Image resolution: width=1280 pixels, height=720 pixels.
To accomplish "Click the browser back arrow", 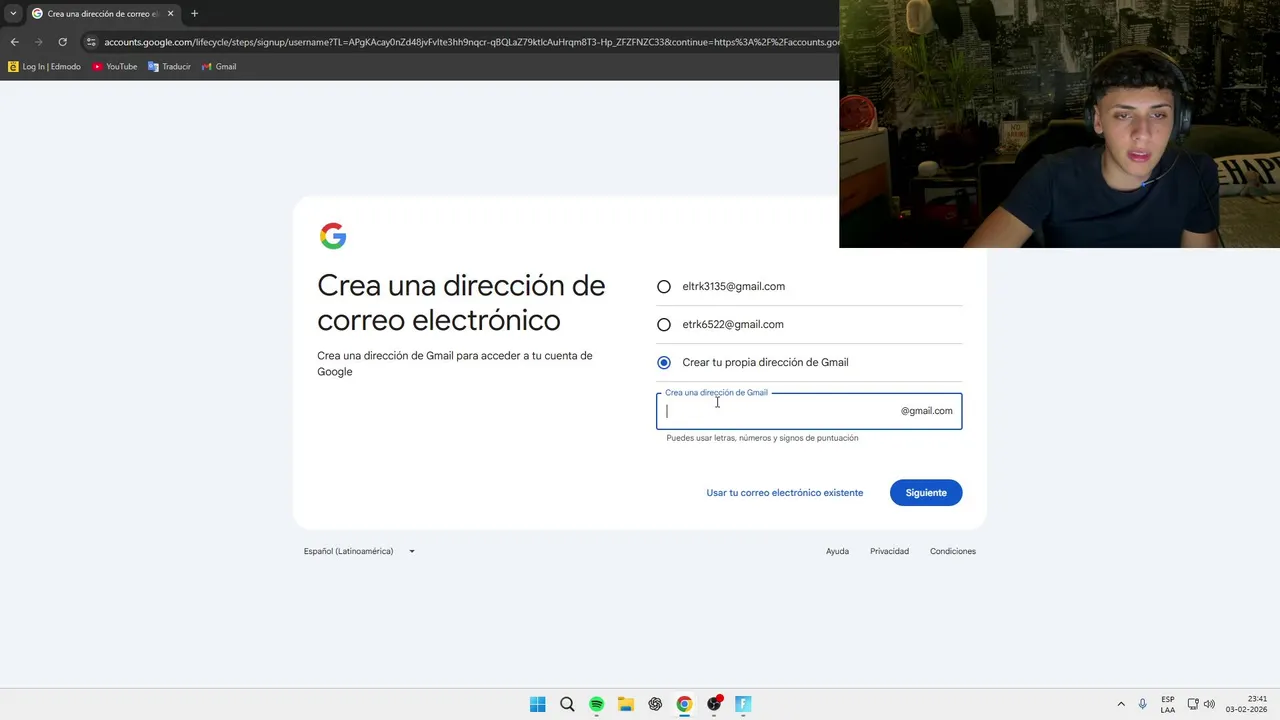I will [x=14, y=42].
